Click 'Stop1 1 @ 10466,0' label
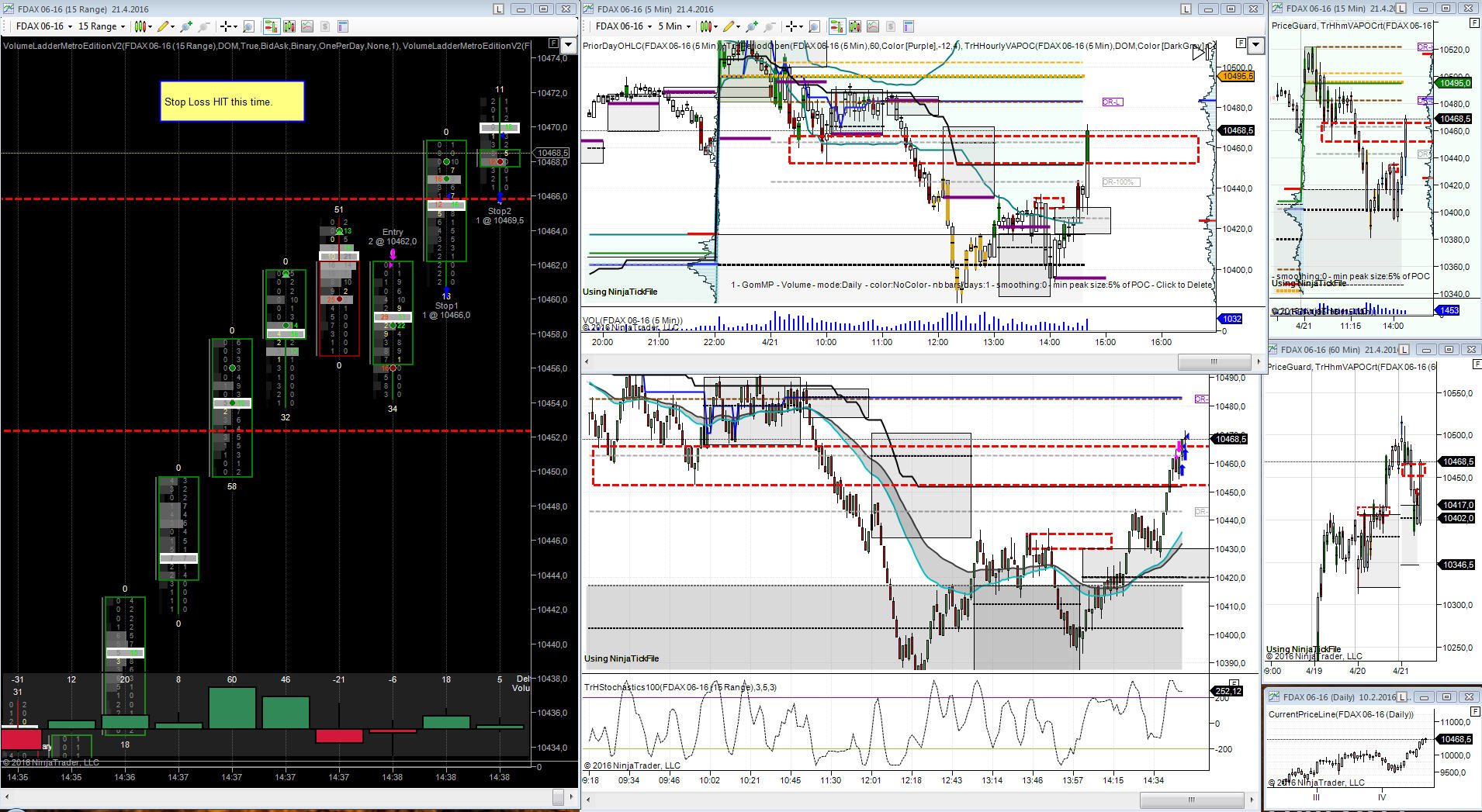1482x812 pixels. 446,310
